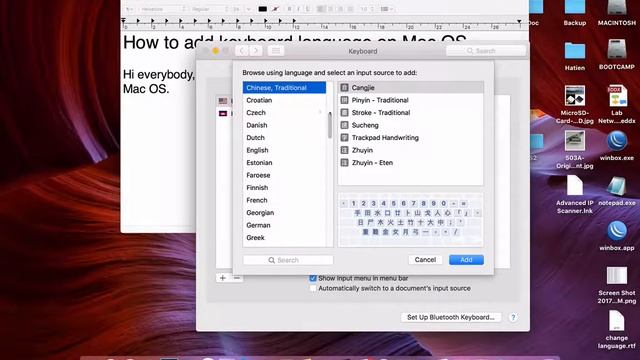Enable Automatically switch to document's input source
640x360 pixels.
313,288
